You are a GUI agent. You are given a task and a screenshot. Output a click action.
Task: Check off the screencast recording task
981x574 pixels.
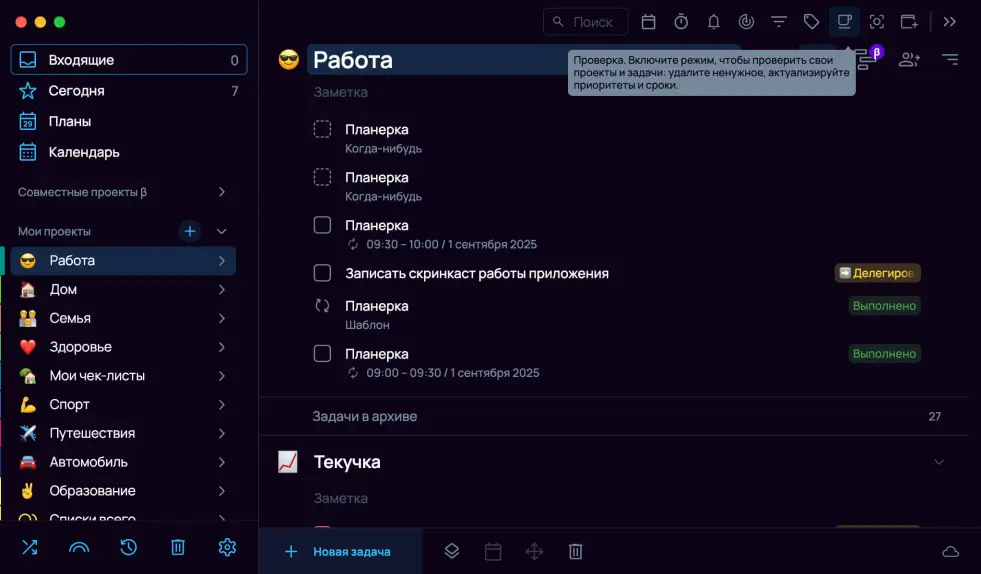(322, 273)
